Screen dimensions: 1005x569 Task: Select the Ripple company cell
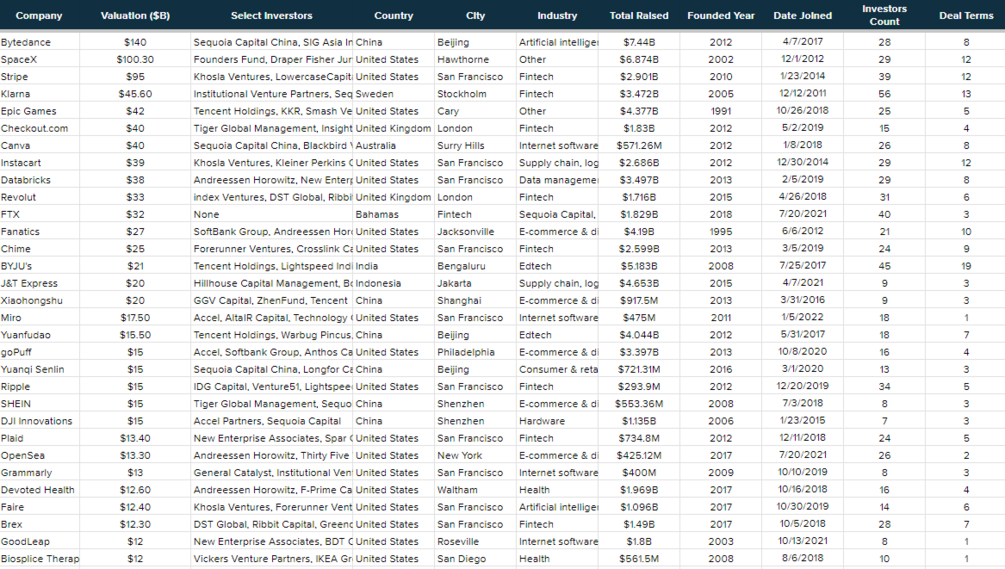point(40,388)
